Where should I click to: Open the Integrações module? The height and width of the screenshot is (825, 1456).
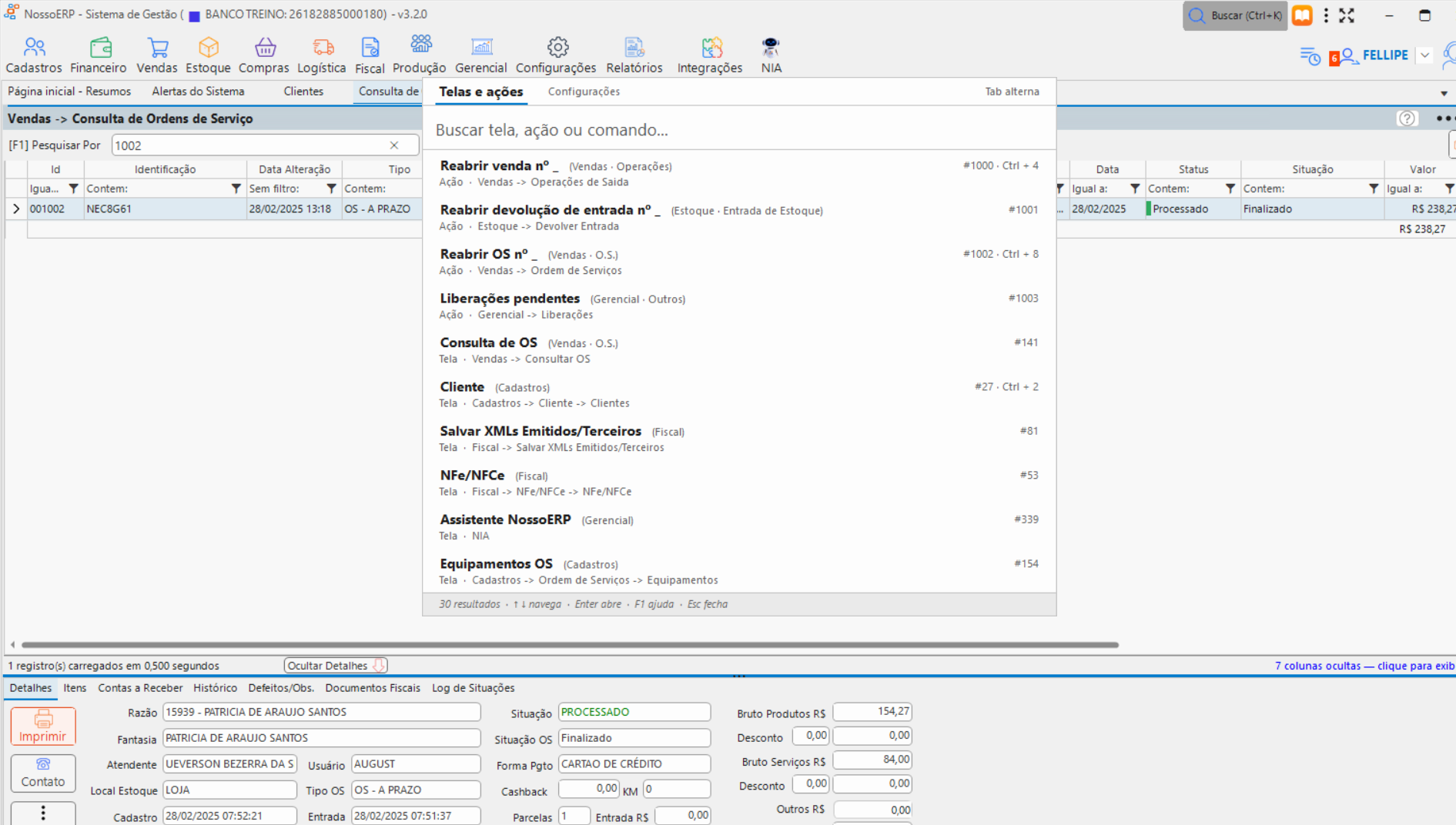pyautogui.click(x=710, y=56)
